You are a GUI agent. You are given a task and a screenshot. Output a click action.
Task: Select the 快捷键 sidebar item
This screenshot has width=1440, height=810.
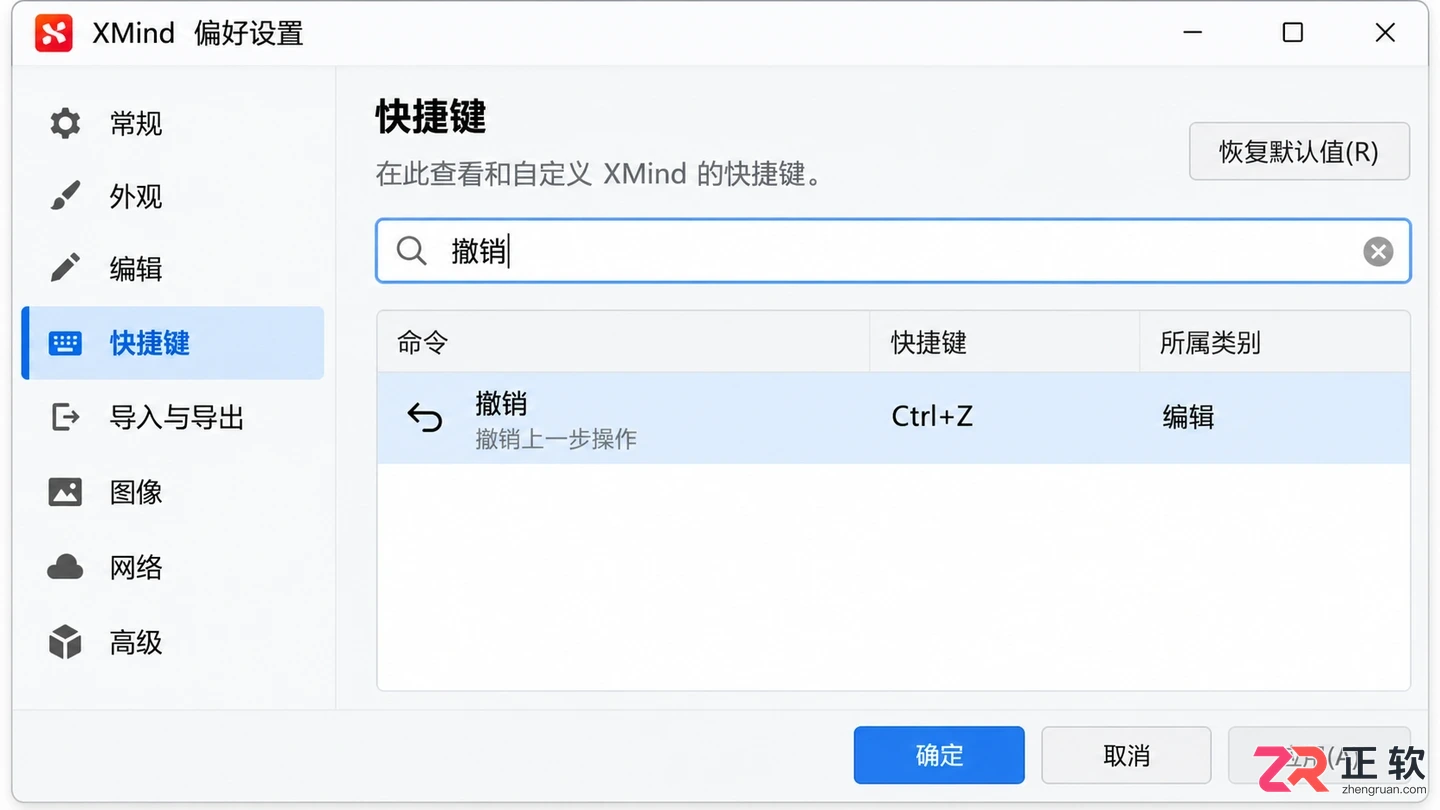[172, 343]
